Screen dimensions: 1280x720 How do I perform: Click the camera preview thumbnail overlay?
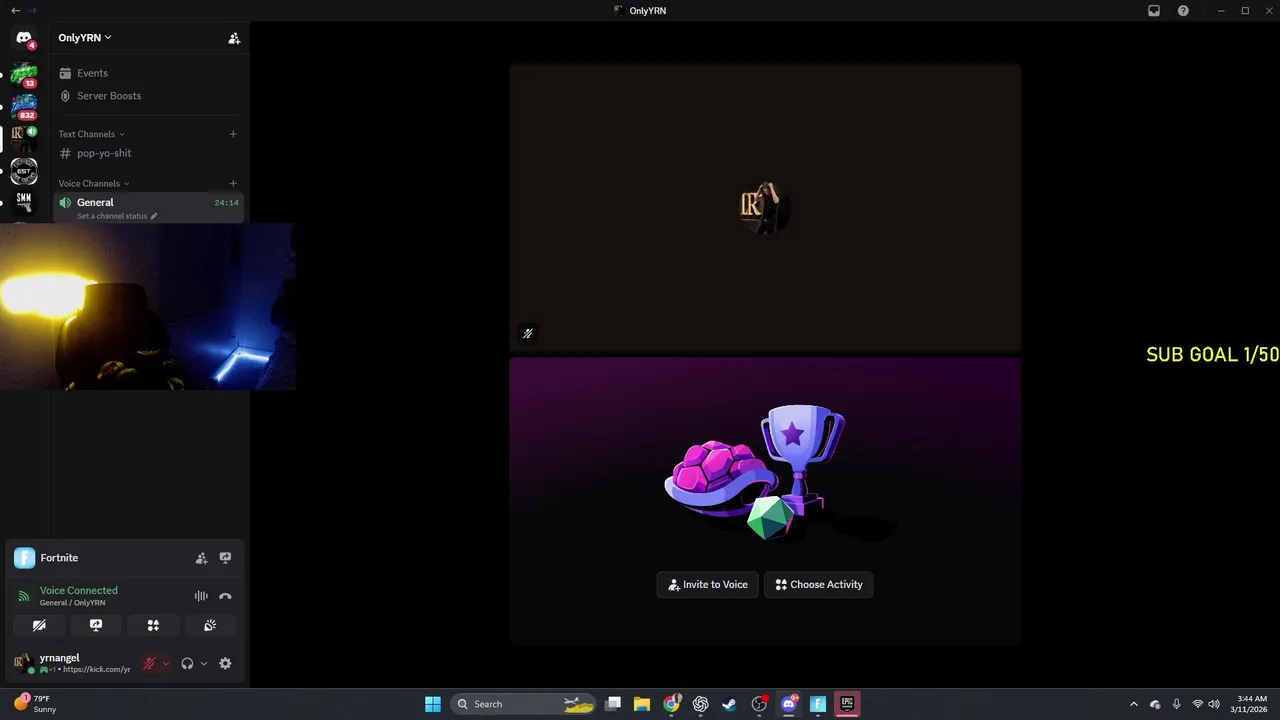[148, 306]
